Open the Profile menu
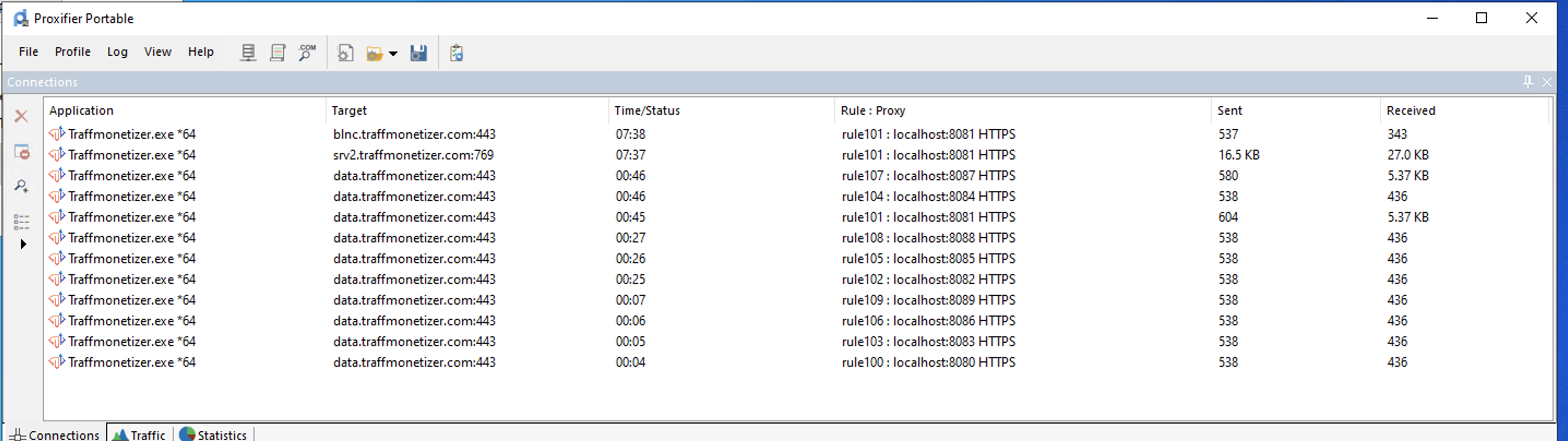Screen dimensions: 1568x441 [73, 52]
